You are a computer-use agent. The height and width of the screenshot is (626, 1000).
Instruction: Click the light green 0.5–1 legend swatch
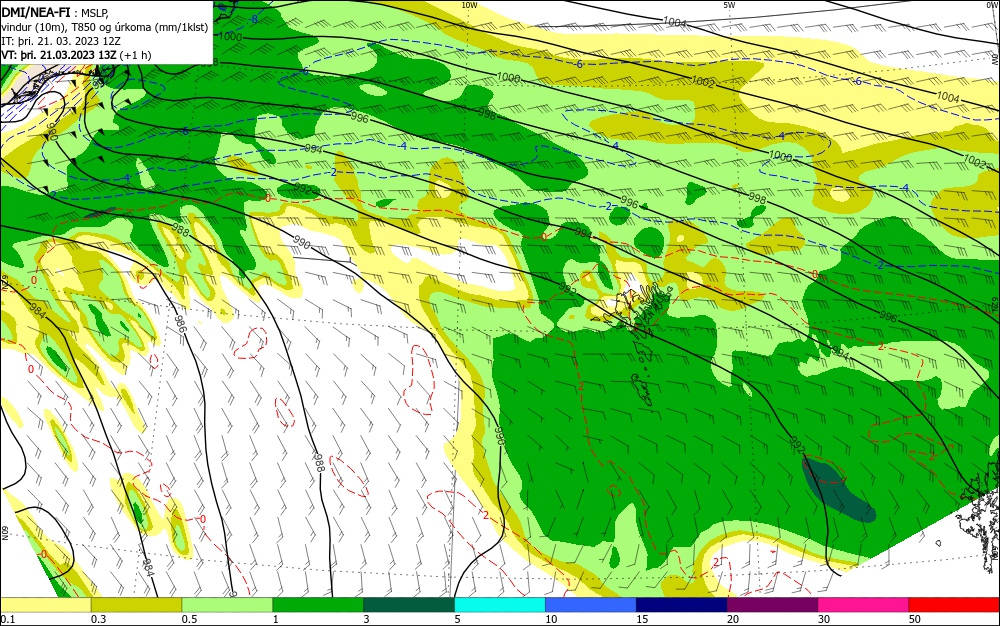click(227, 605)
